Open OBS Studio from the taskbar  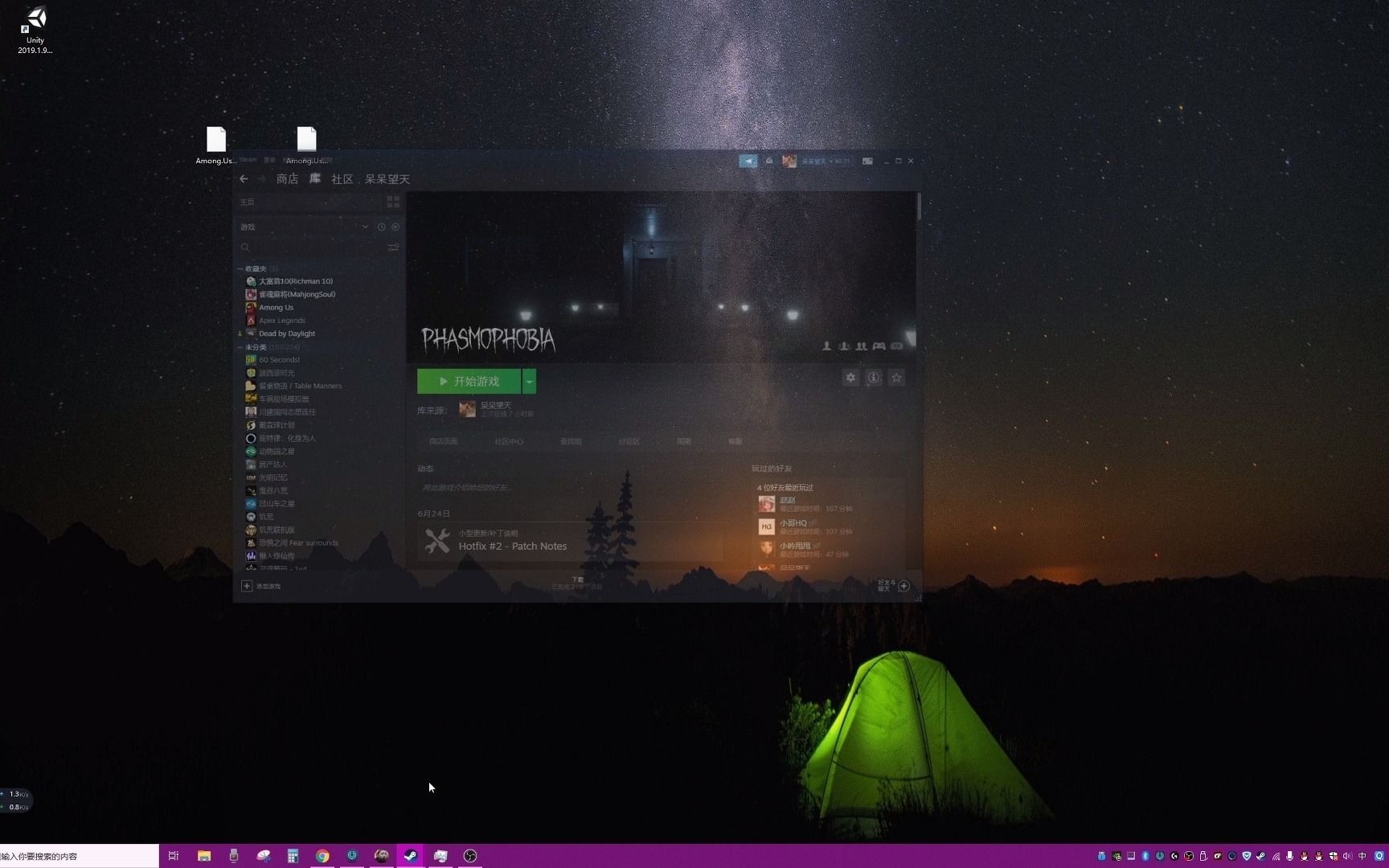[x=470, y=856]
